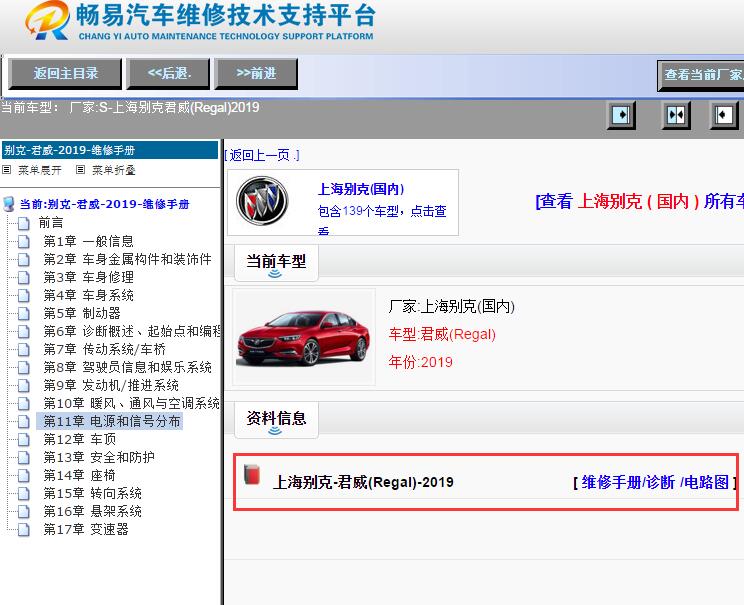Click the red book icon beside 君威(Regal)-2019
The image size is (744, 605).
click(x=252, y=475)
